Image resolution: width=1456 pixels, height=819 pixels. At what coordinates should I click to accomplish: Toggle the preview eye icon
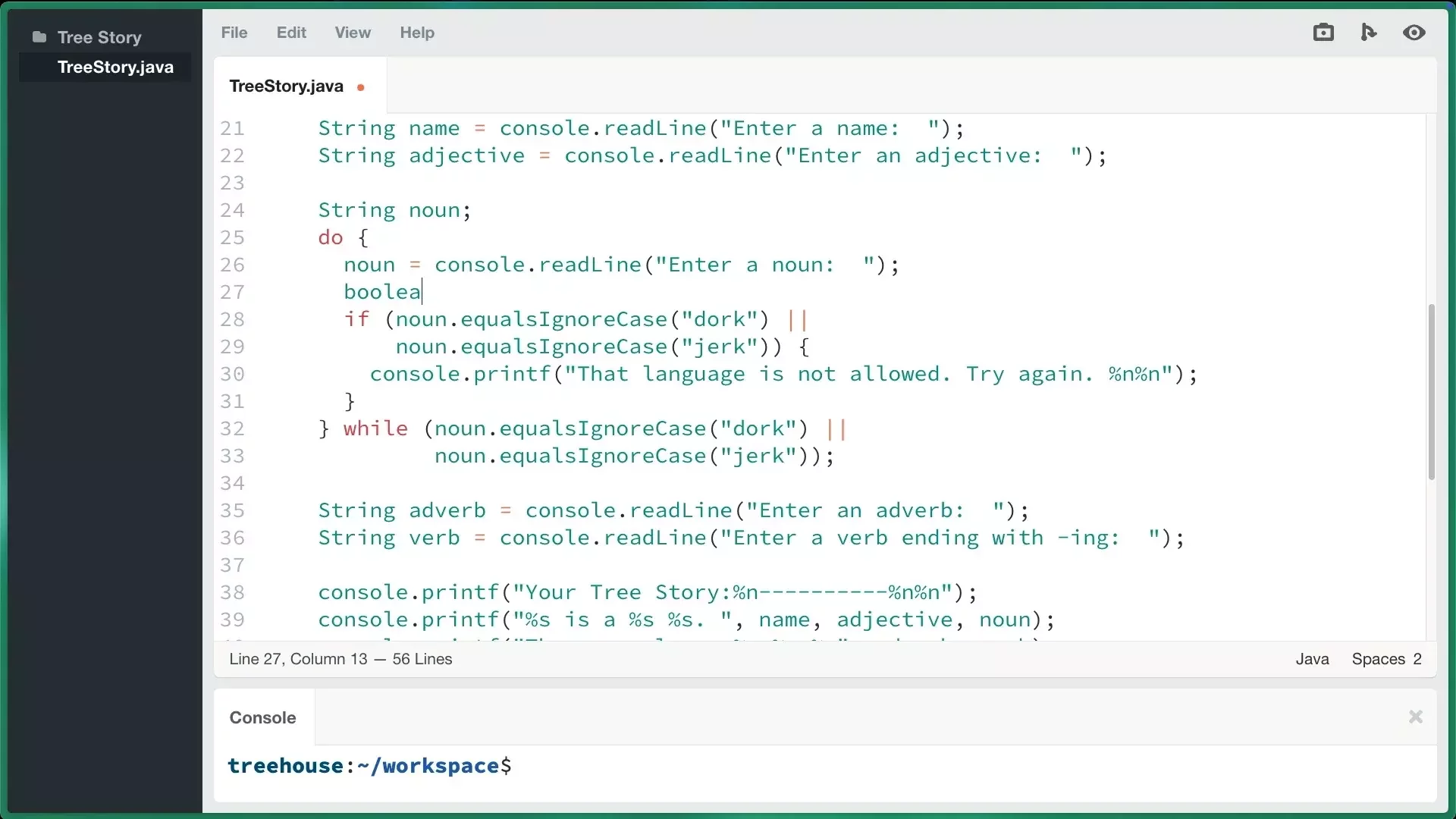pos(1414,33)
